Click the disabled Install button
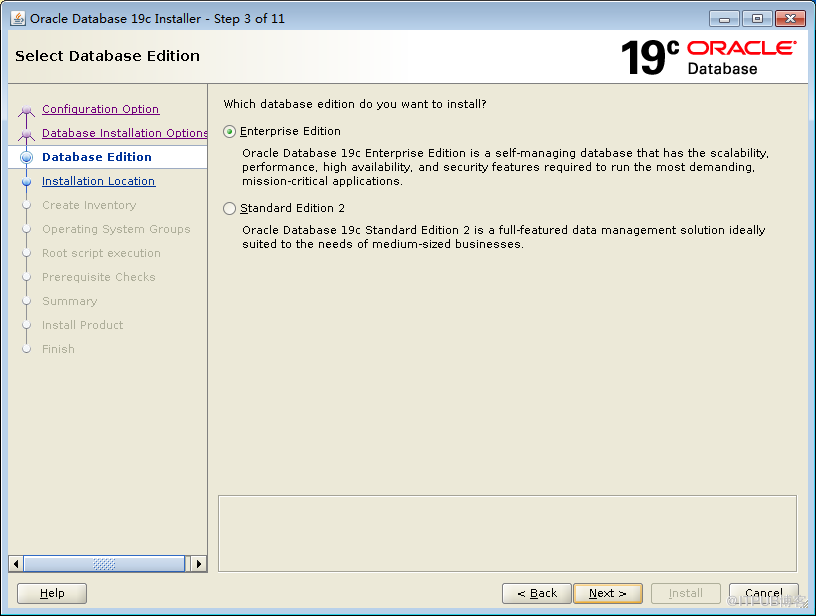This screenshot has height=616, width=816. 686,593
